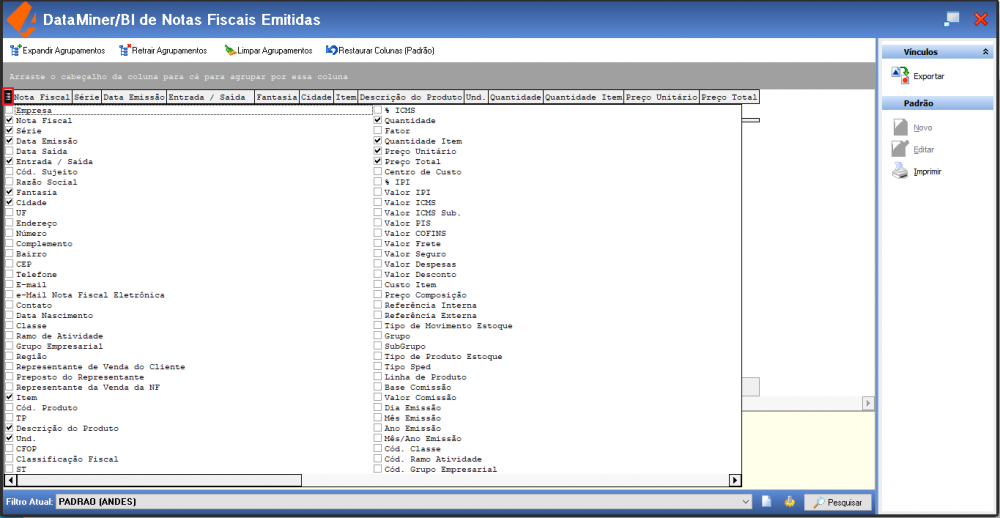Click the Restaurar Colunas (Padrão) icon
The image size is (1000, 518).
(332, 50)
